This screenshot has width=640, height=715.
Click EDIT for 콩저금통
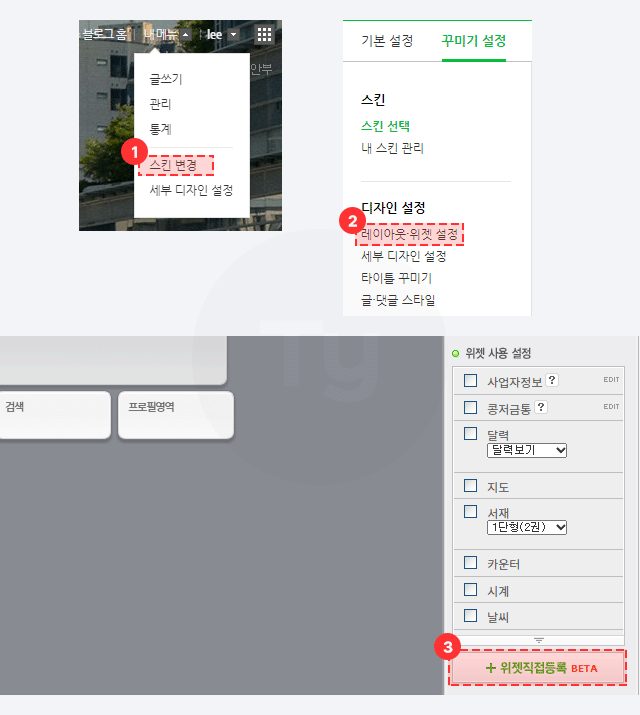(611, 406)
